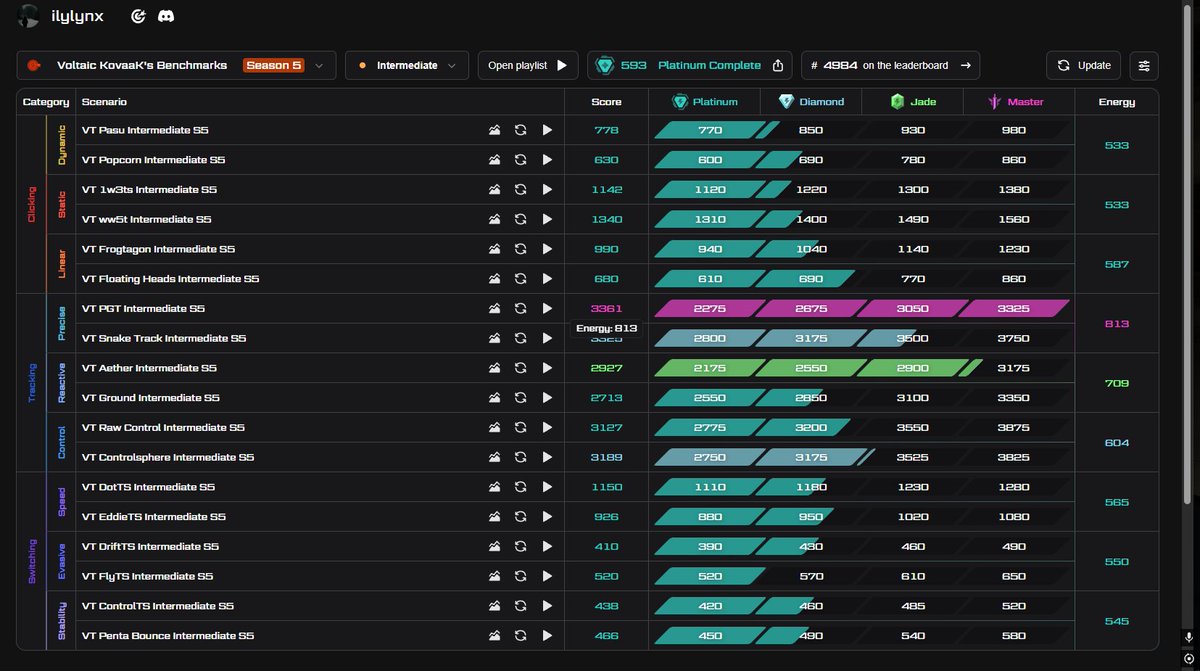The height and width of the screenshot is (671, 1200).
Task: Click the Jade column header
Action: pos(912,101)
